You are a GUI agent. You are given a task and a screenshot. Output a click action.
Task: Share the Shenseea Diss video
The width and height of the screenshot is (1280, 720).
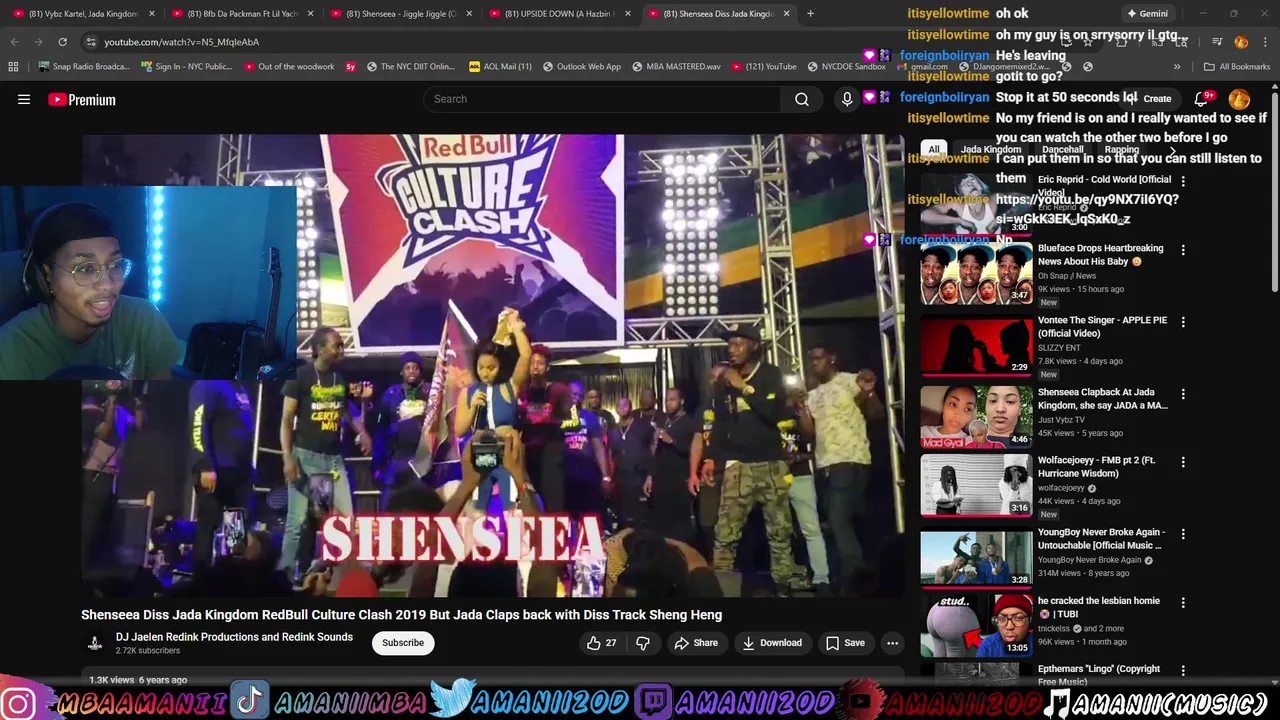(x=696, y=643)
